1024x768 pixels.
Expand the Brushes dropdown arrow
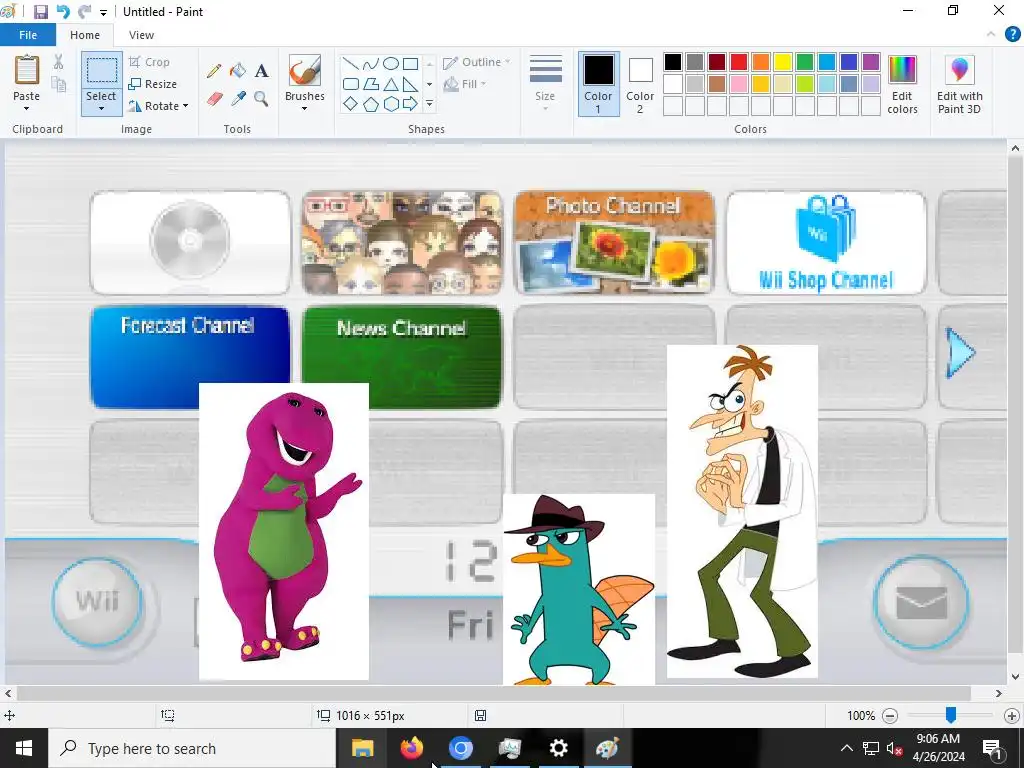point(304,108)
